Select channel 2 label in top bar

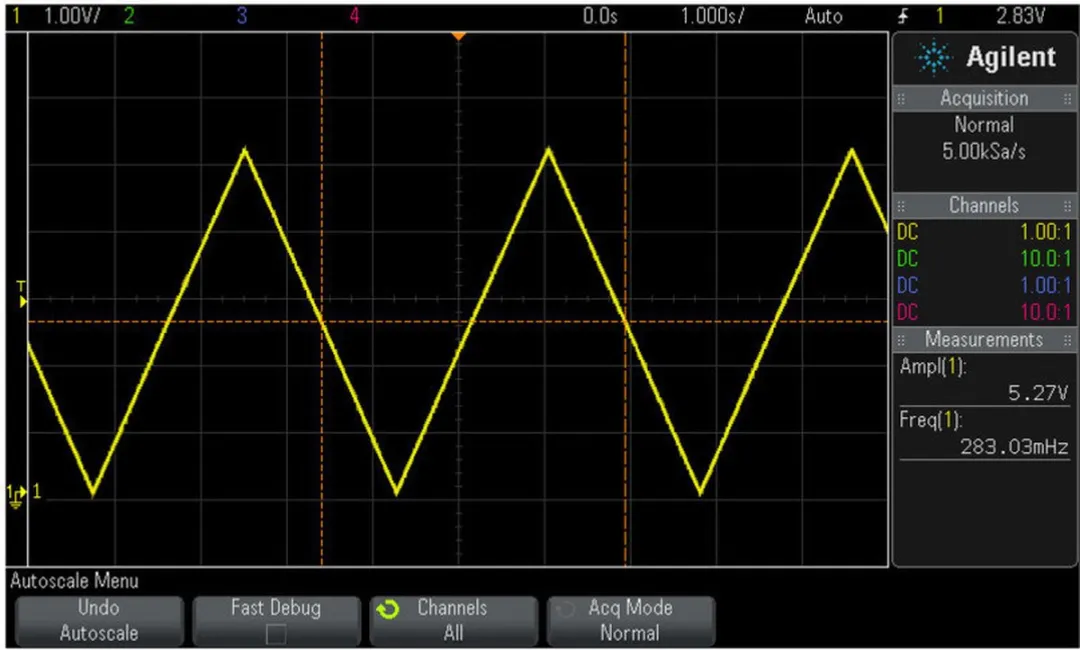point(128,17)
